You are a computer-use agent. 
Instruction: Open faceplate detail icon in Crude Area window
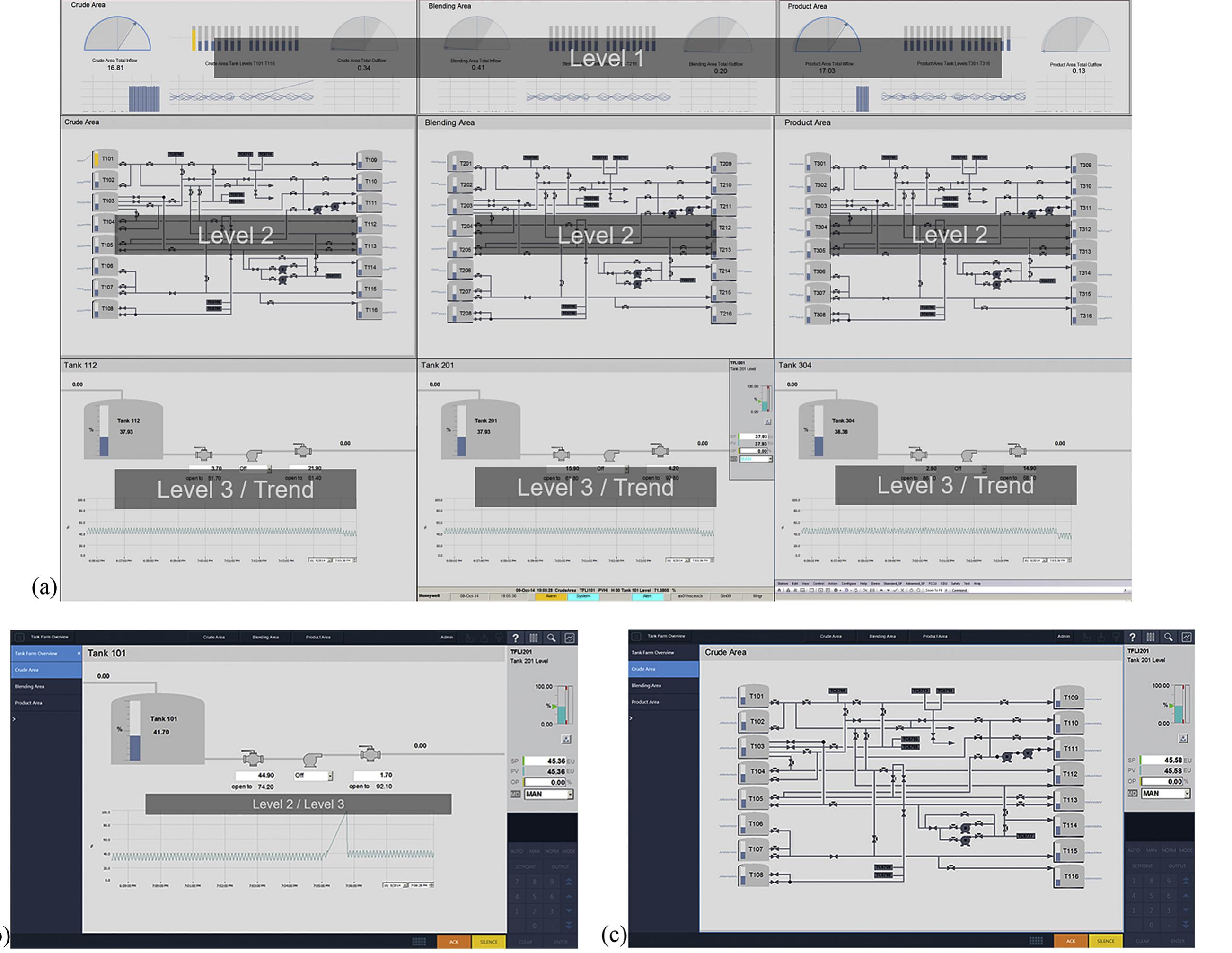(1183, 738)
